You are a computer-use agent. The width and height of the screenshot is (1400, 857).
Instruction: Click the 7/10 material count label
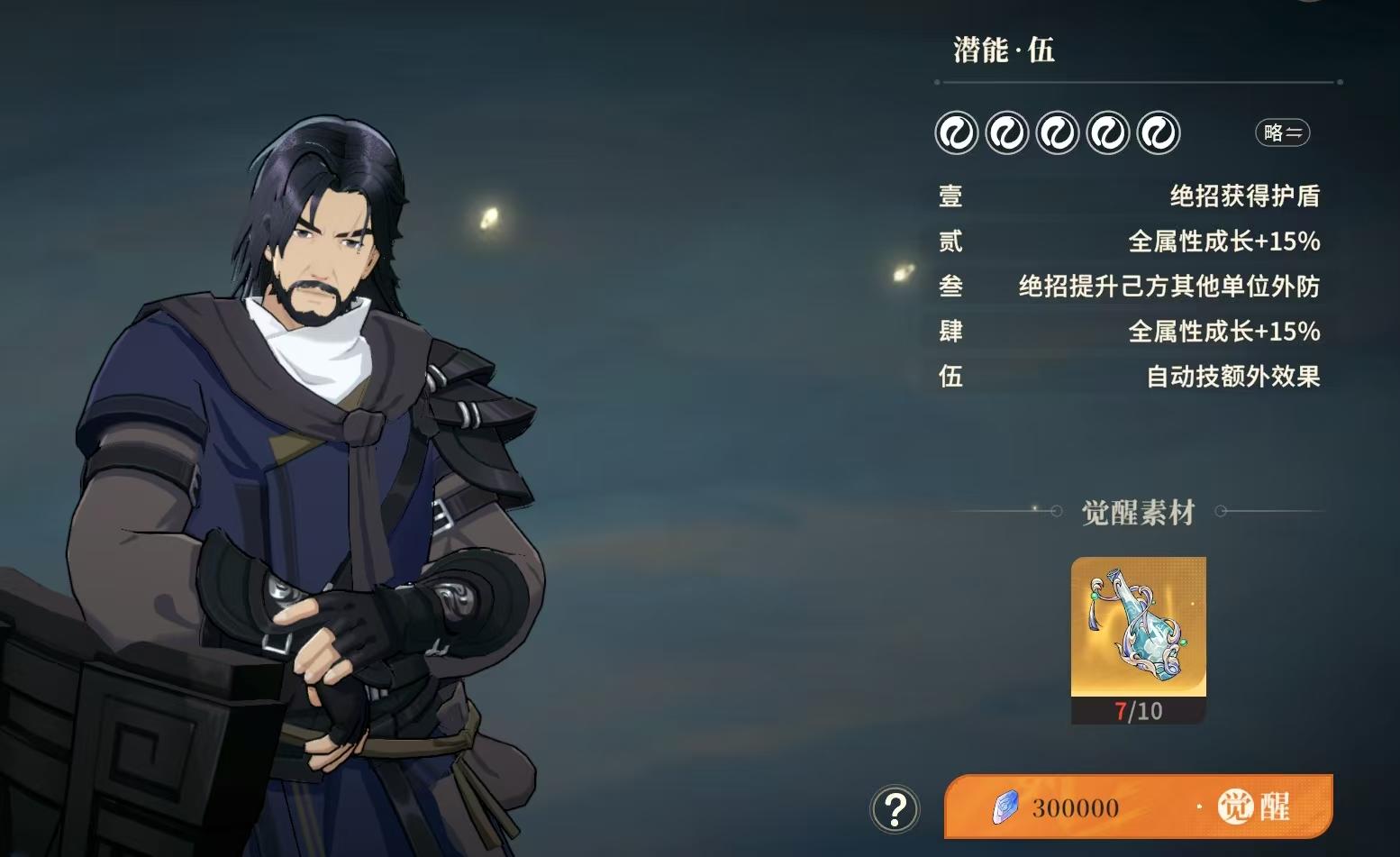coord(1139,711)
